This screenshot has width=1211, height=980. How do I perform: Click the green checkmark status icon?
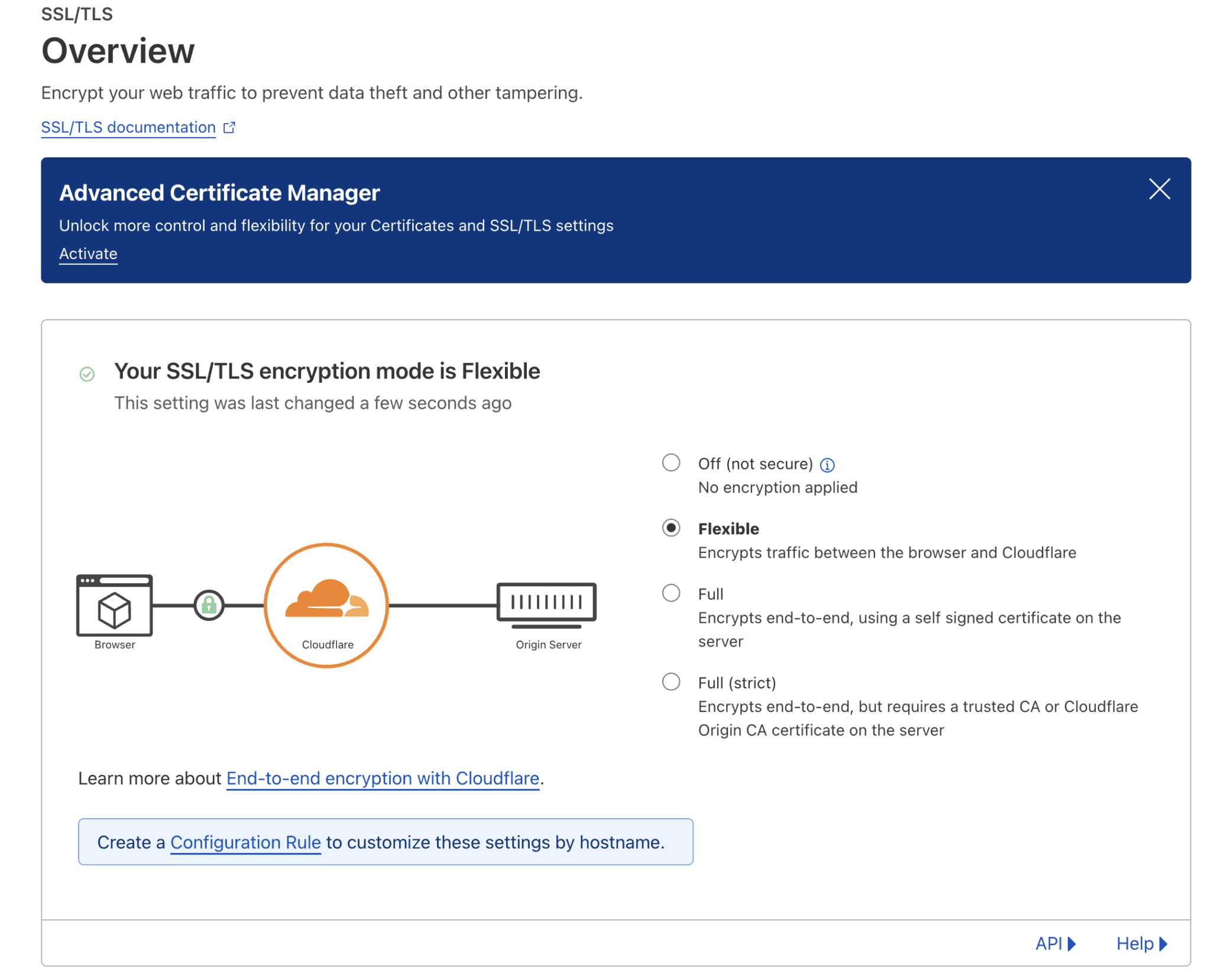pos(87,374)
